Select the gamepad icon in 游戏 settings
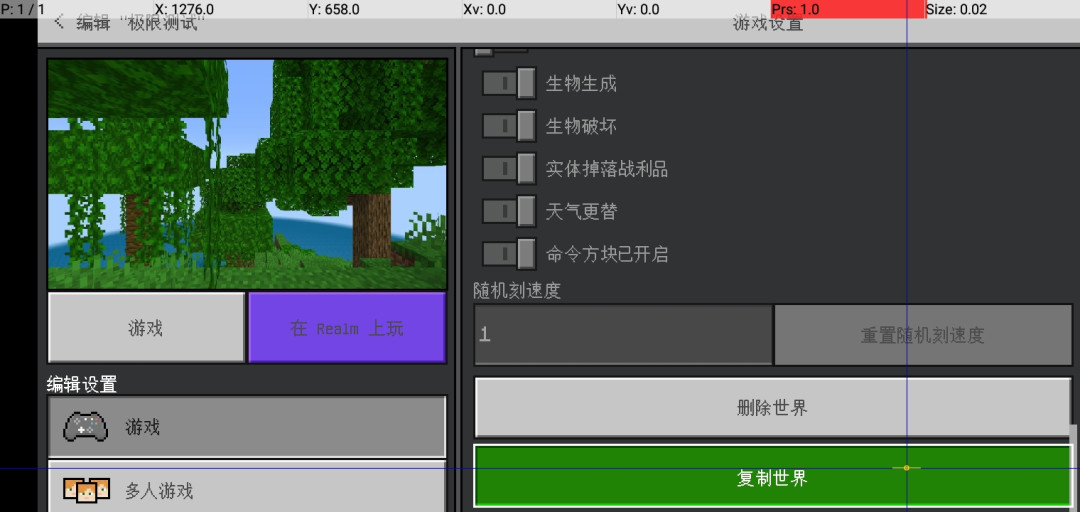This screenshot has height=512, width=1080. pyautogui.click(x=85, y=427)
